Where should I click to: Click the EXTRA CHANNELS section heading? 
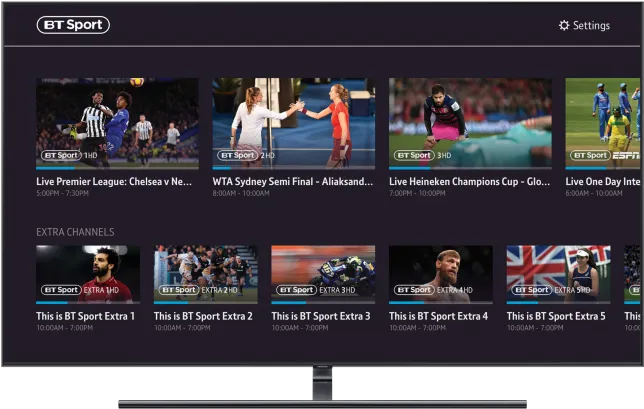click(75, 232)
